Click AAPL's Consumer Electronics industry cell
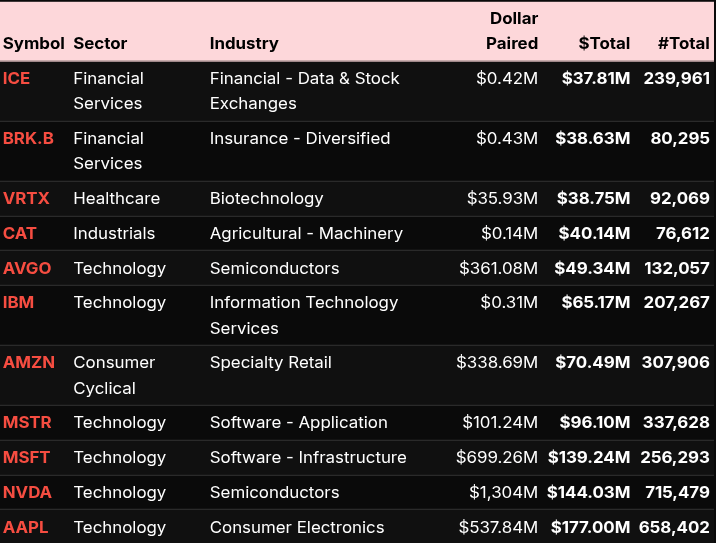This screenshot has height=543, width=716. [x=297, y=527]
